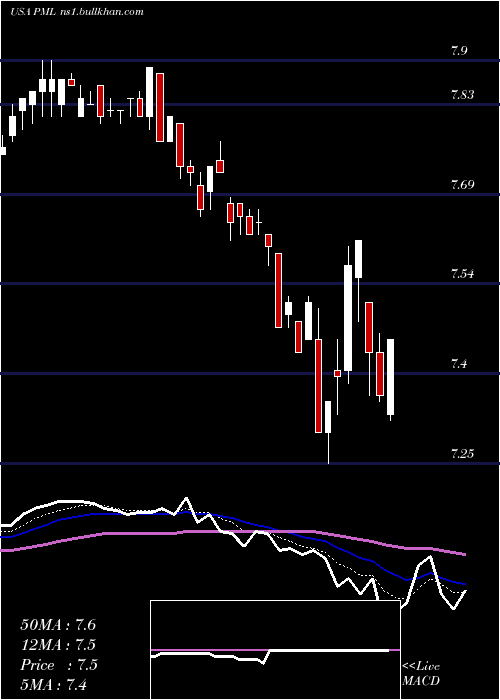The width and height of the screenshot is (500, 700).
Task: Click the 7.4 price level label
Action: pyautogui.click(x=458, y=364)
